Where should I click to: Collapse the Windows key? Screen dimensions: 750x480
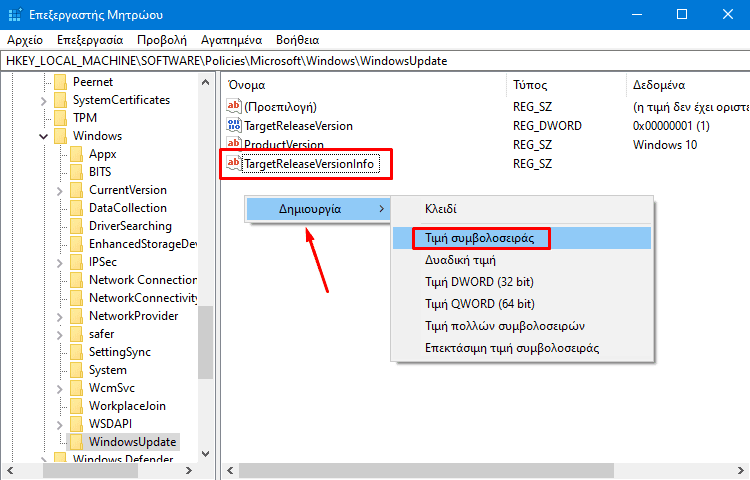tap(44, 137)
